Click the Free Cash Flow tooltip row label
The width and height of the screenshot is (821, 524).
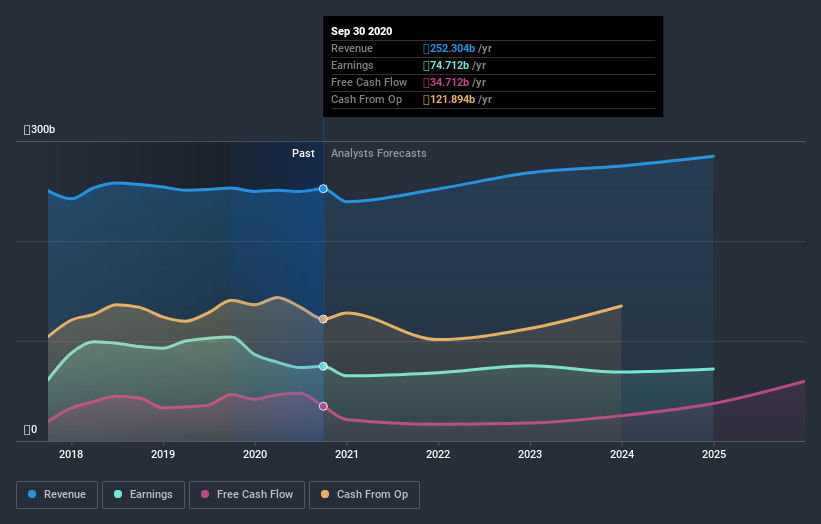[369, 83]
